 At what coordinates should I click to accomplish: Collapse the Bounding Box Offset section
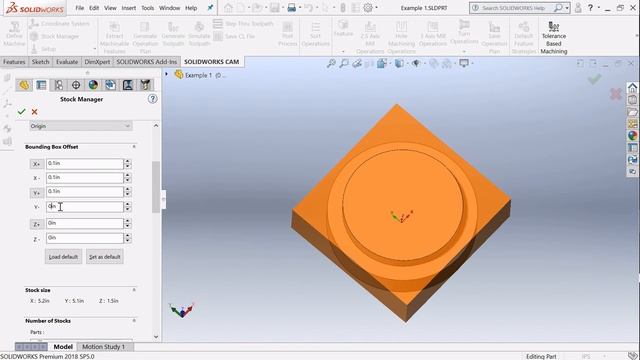pos(134,147)
